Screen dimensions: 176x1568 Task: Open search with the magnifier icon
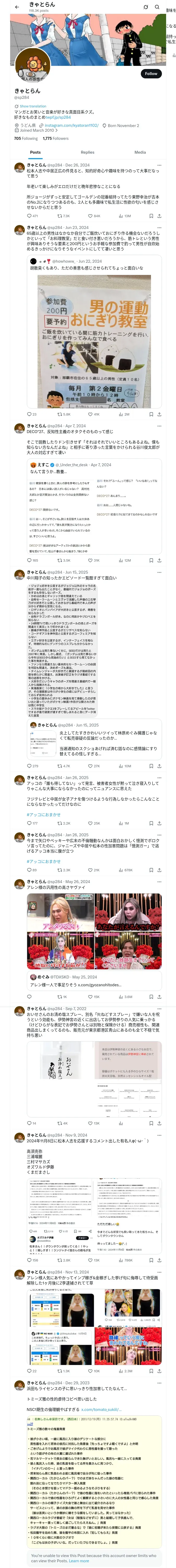point(157,7)
